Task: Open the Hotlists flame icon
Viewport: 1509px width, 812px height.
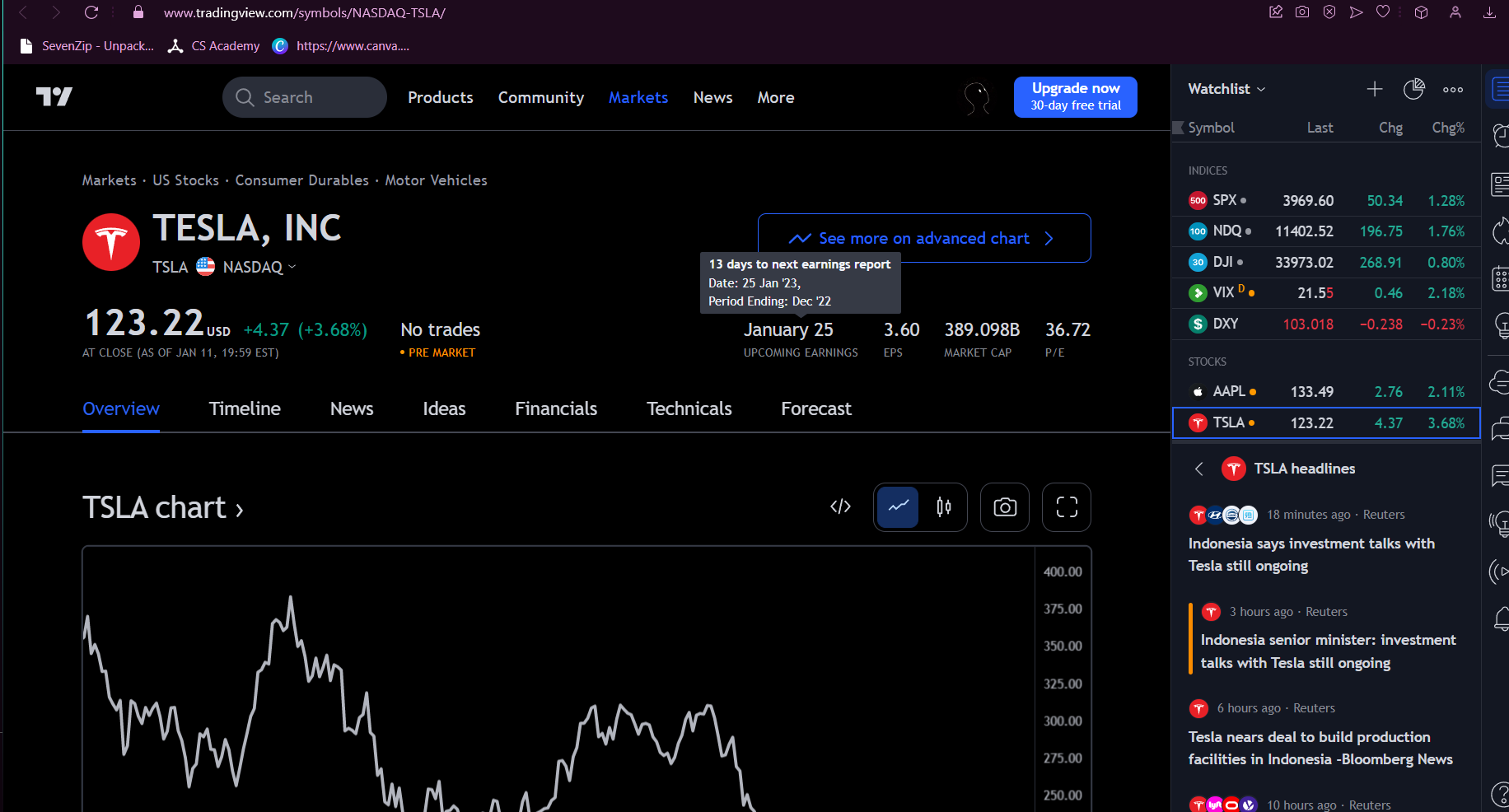Action: 1500,231
